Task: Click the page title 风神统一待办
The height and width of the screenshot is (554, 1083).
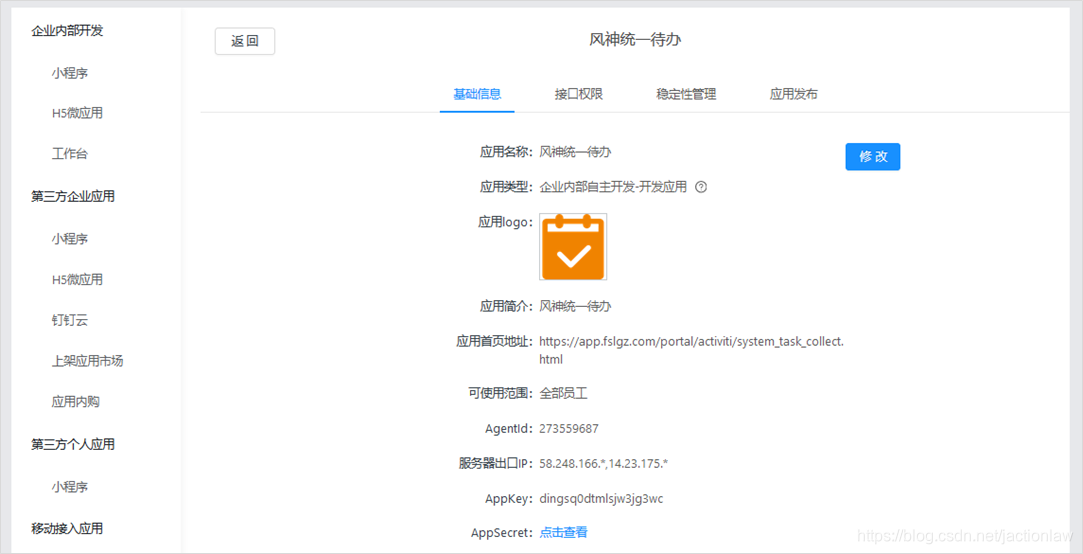Action: pyautogui.click(x=635, y=40)
